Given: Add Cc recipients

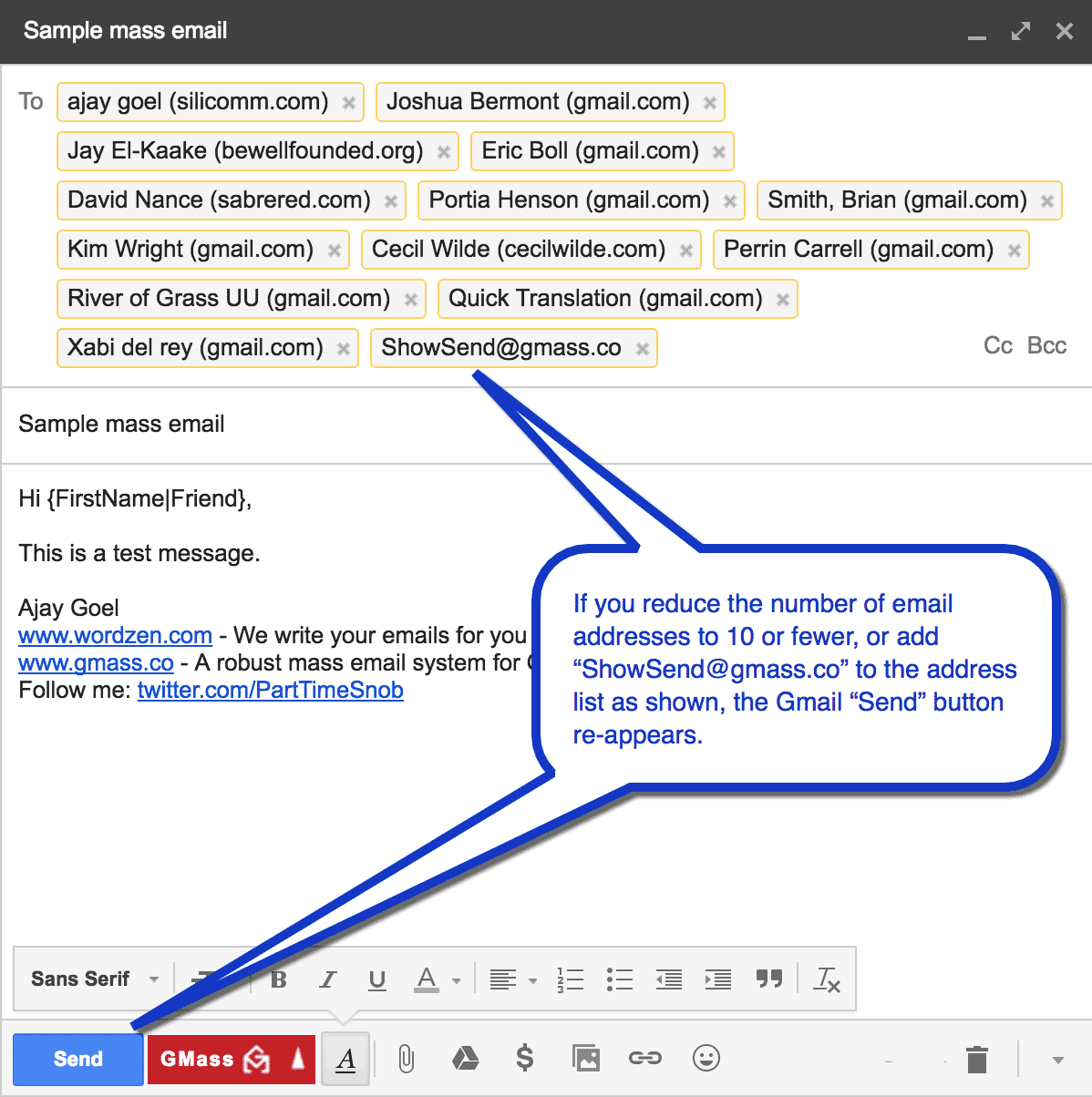Looking at the screenshot, I should [998, 346].
